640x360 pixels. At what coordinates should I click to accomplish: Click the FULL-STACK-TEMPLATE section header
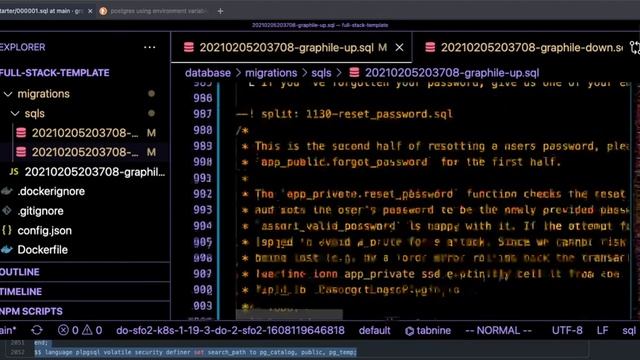[x=55, y=73]
